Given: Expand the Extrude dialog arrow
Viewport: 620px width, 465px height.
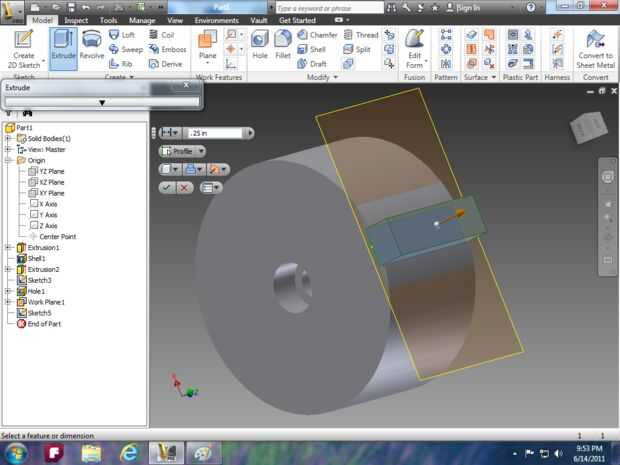Looking at the screenshot, I should pyautogui.click(x=102, y=102).
